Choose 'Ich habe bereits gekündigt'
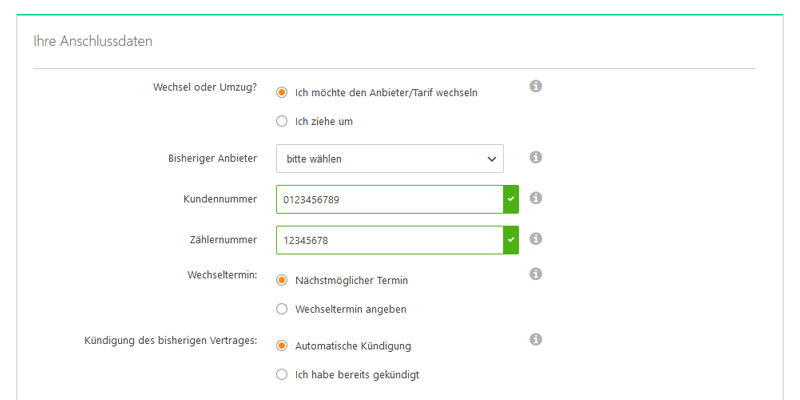Image resolution: width=800 pixels, height=400 pixels. click(282, 375)
